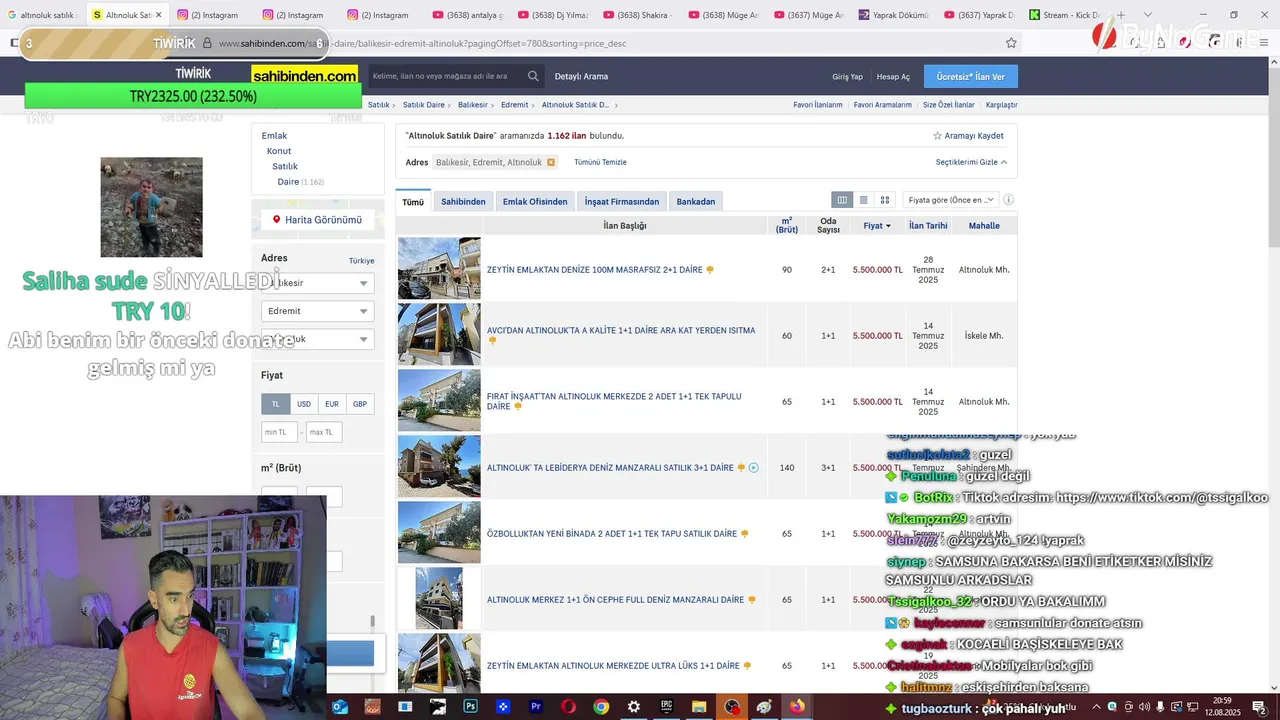1280x720 pixels.
Task: Click the Hesap Aç link
Action: tap(893, 77)
